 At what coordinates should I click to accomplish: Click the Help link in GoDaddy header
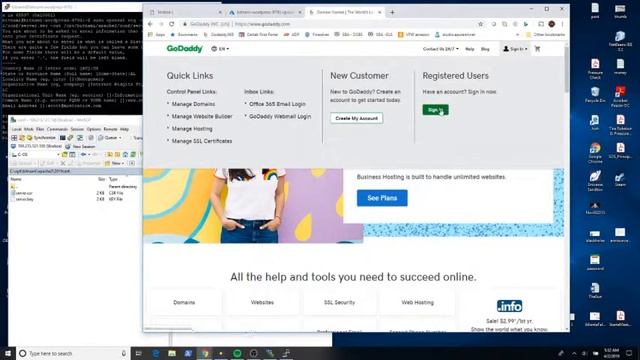tap(470, 49)
